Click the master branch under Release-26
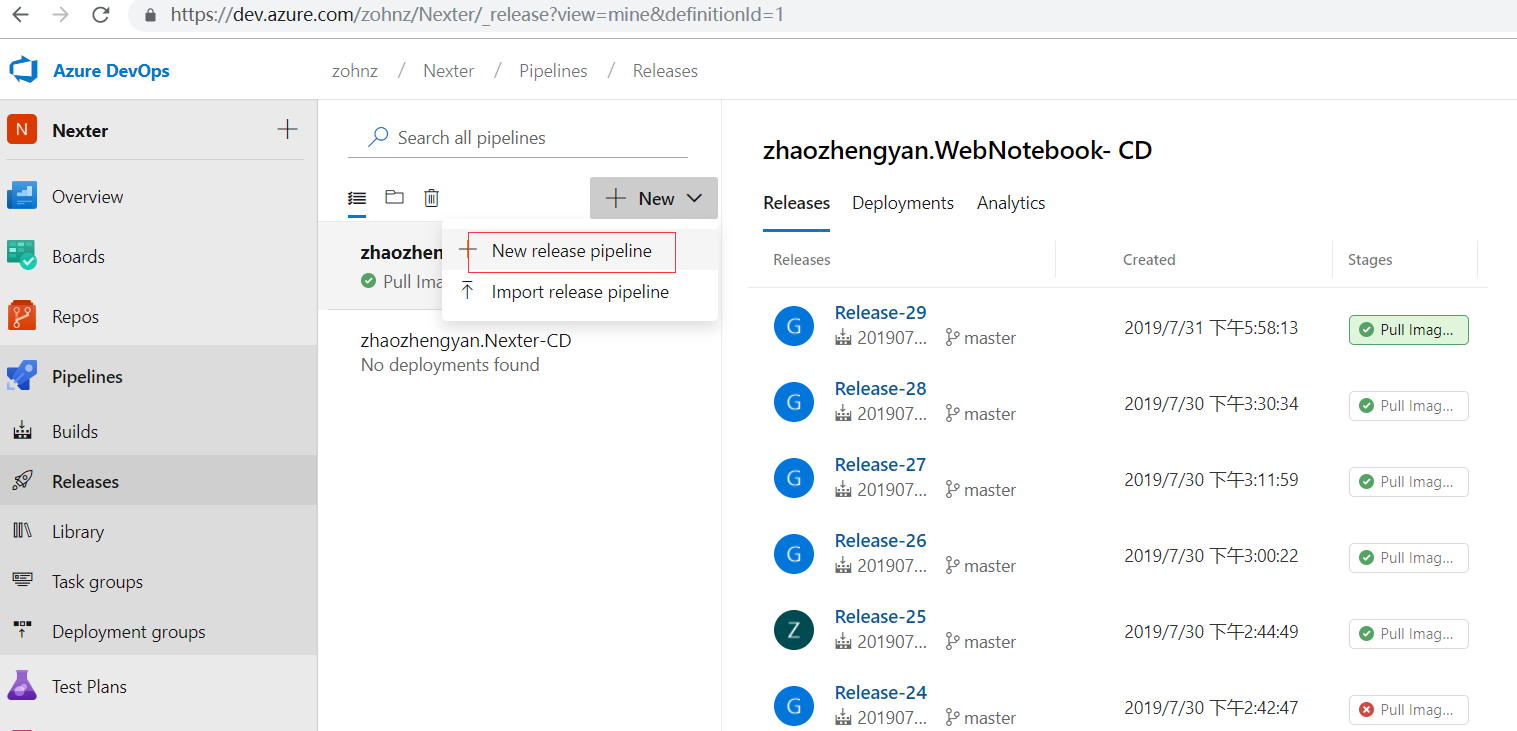 (x=981, y=566)
